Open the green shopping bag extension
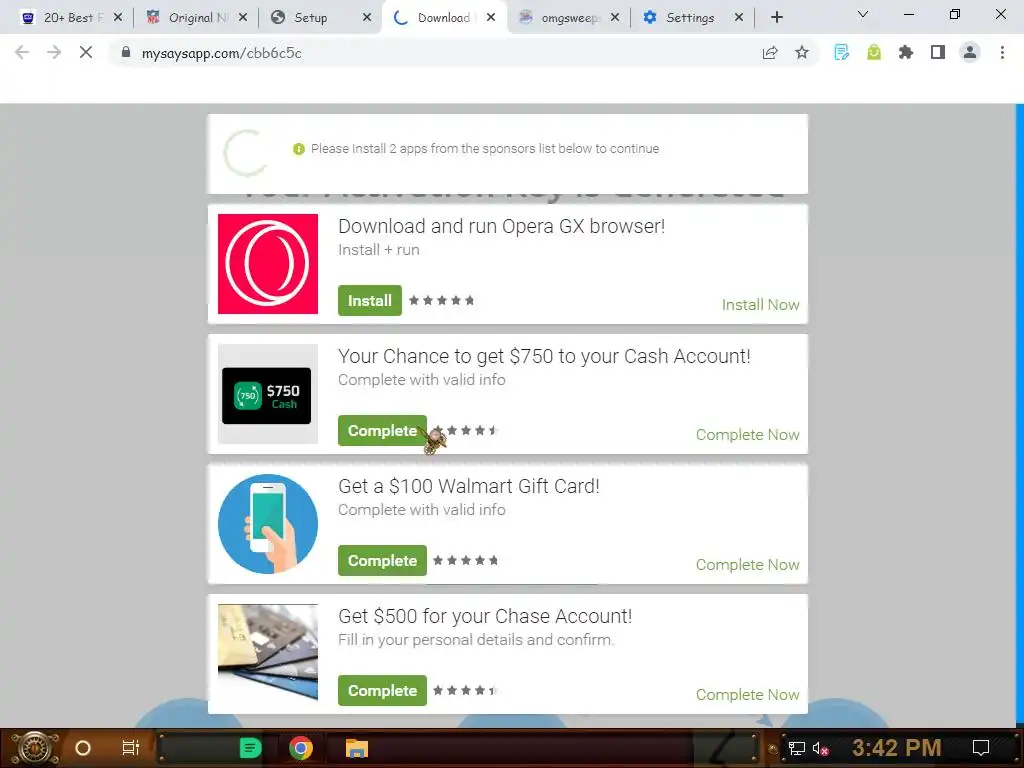 point(874,53)
